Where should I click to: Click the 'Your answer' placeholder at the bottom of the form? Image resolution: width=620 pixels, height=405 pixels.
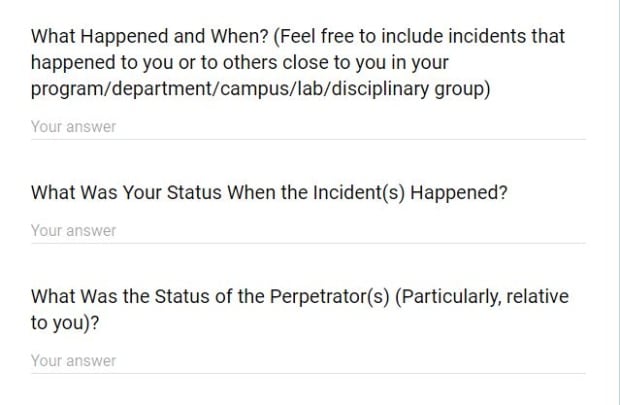[x=74, y=361]
